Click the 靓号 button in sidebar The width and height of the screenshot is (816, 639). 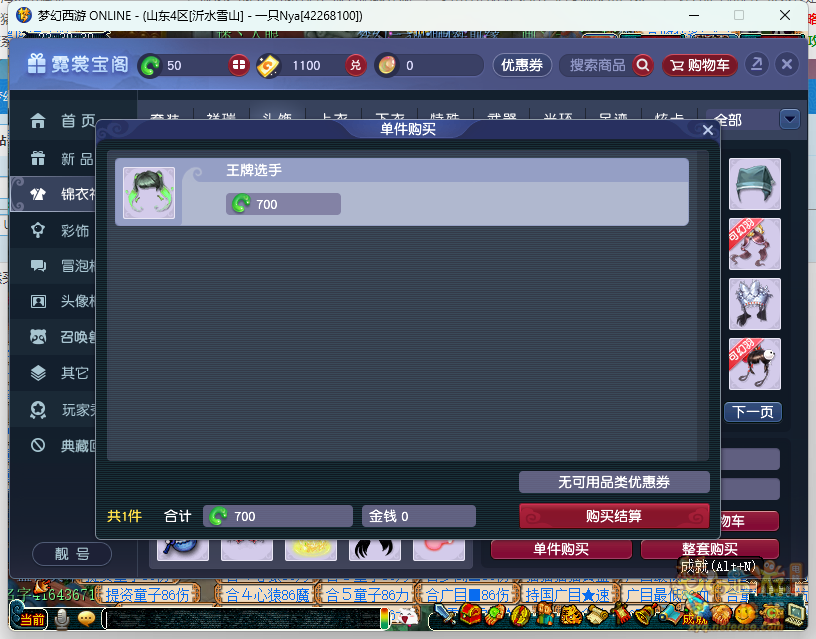[72, 554]
